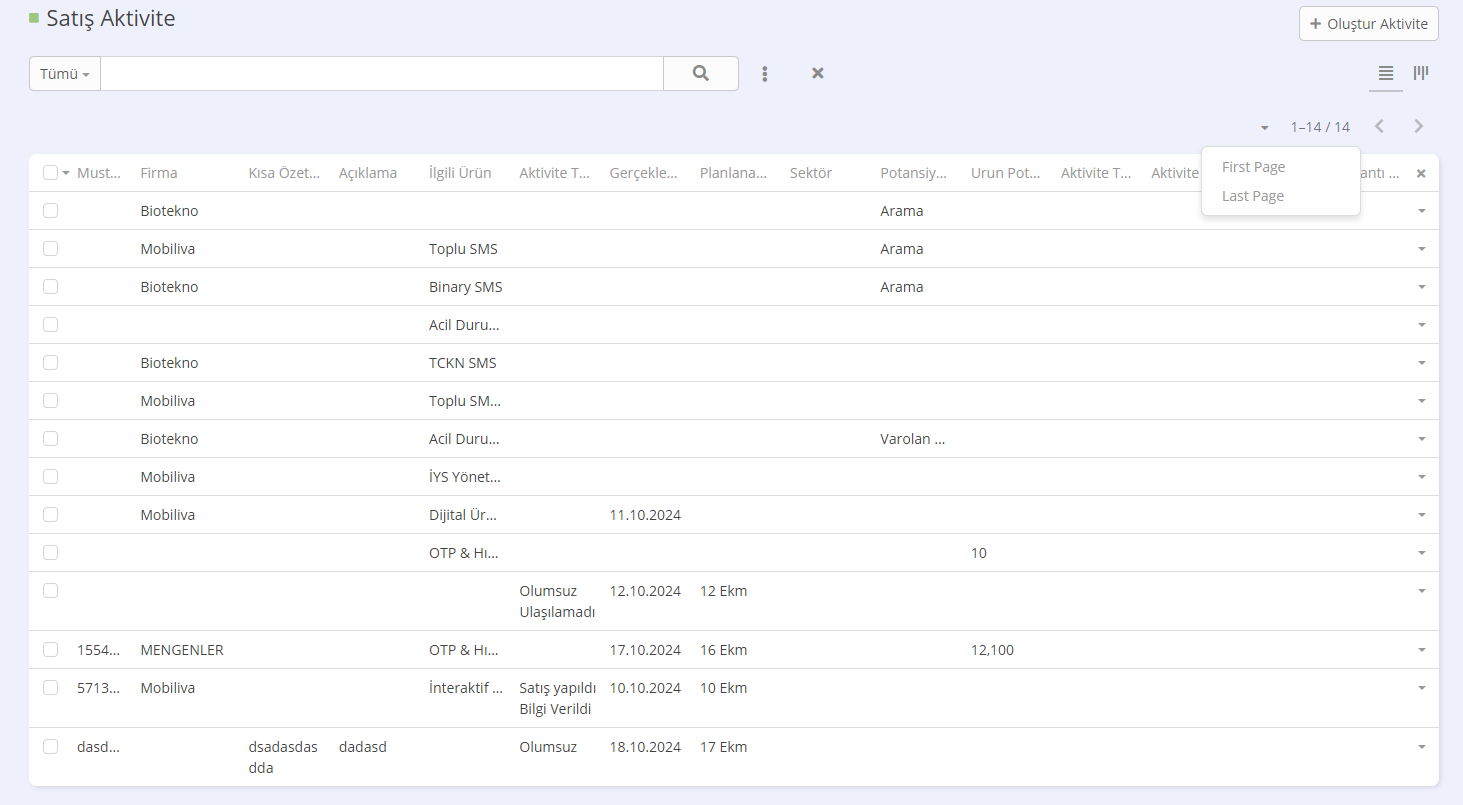Tick the select-all checkbox in the header
The image size is (1463, 805).
[x=51, y=173]
